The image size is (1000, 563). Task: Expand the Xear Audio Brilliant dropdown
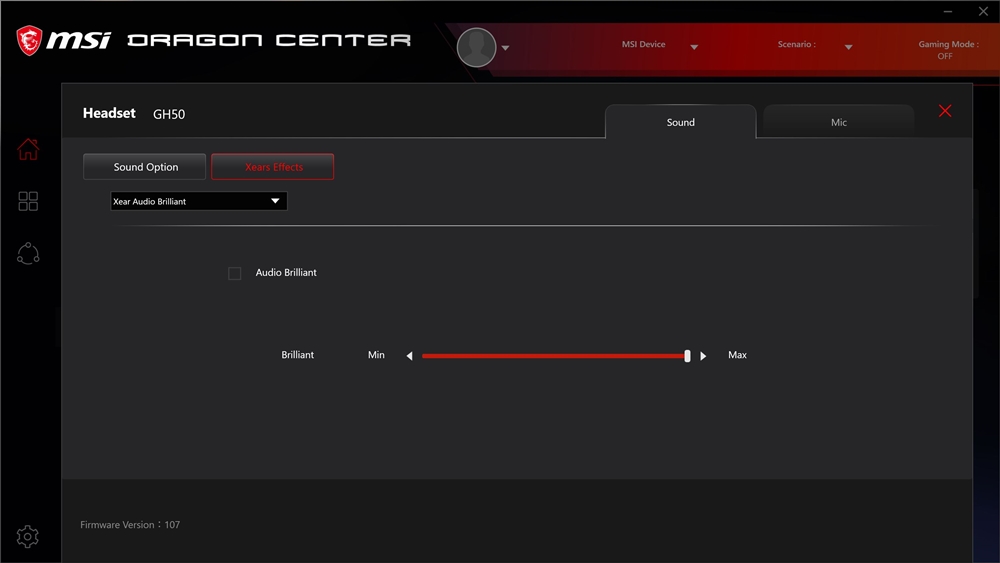(198, 201)
